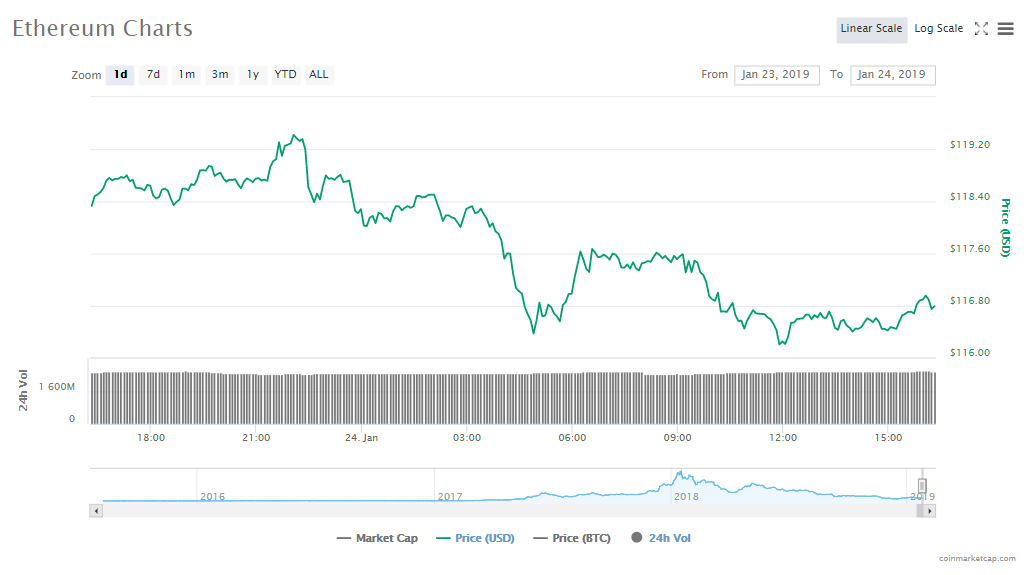Choose the YTD zoom option
Viewport: 1030px width, 575px height.
[x=286, y=75]
